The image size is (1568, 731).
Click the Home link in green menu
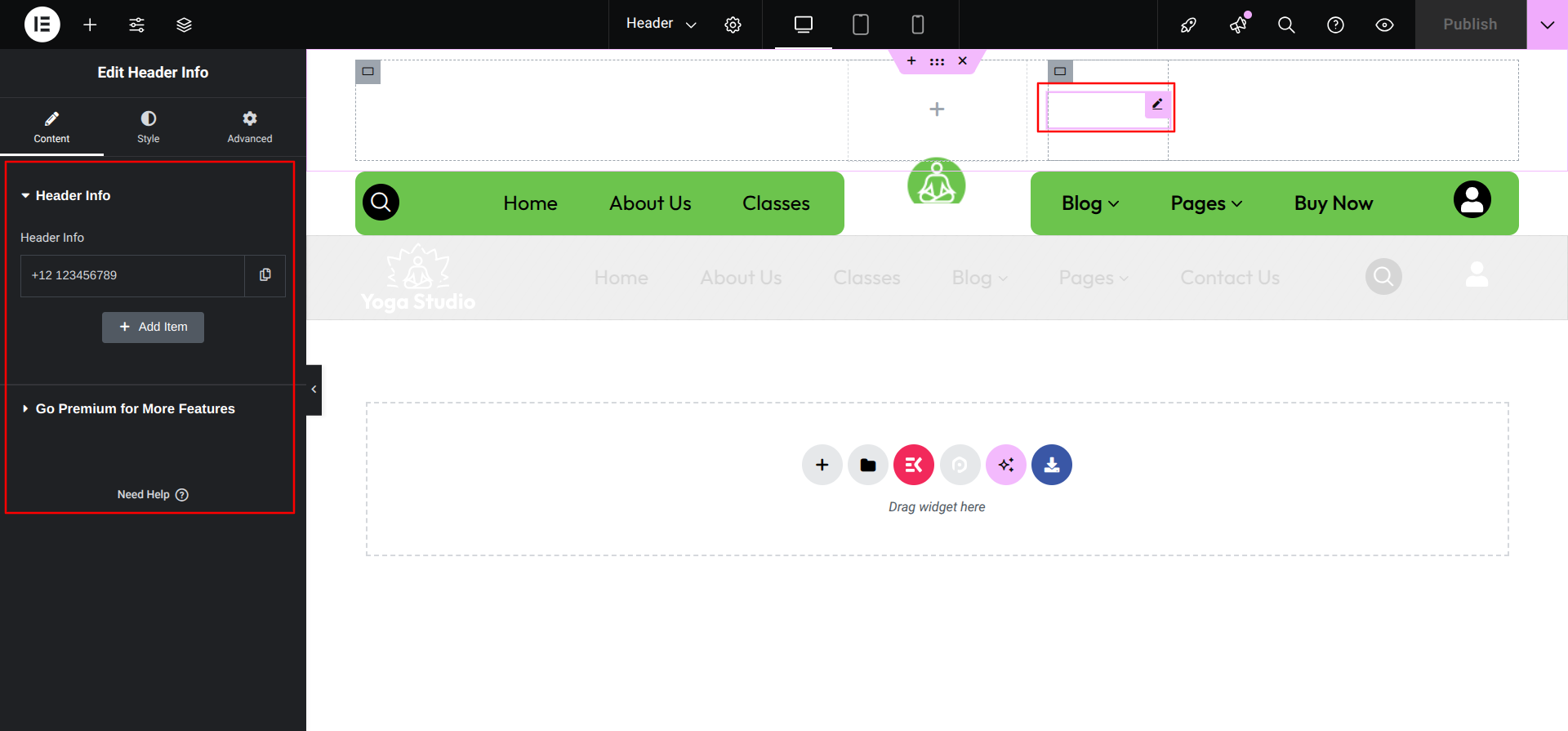click(x=530, y=203)
